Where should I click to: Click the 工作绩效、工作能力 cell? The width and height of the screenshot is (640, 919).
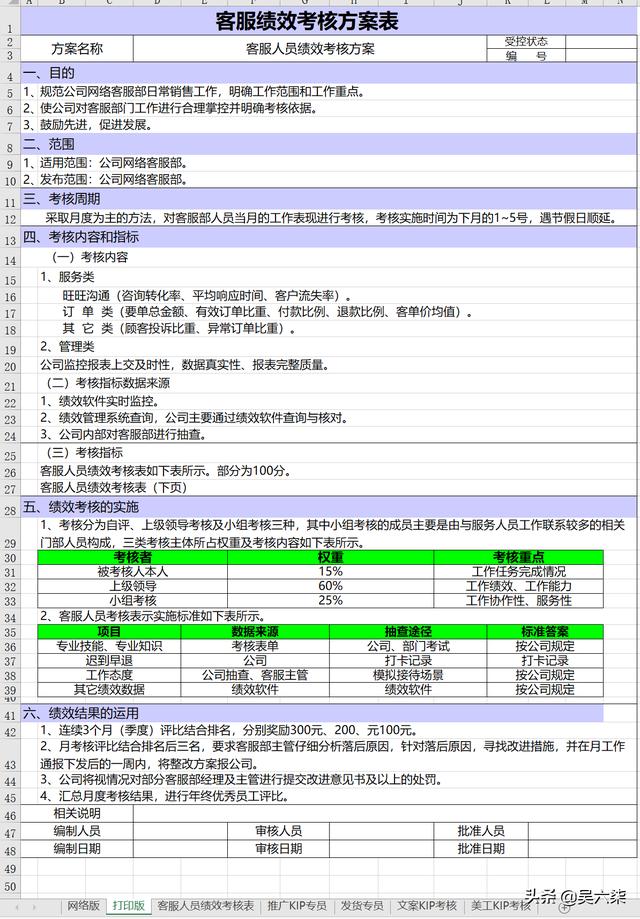519,586
